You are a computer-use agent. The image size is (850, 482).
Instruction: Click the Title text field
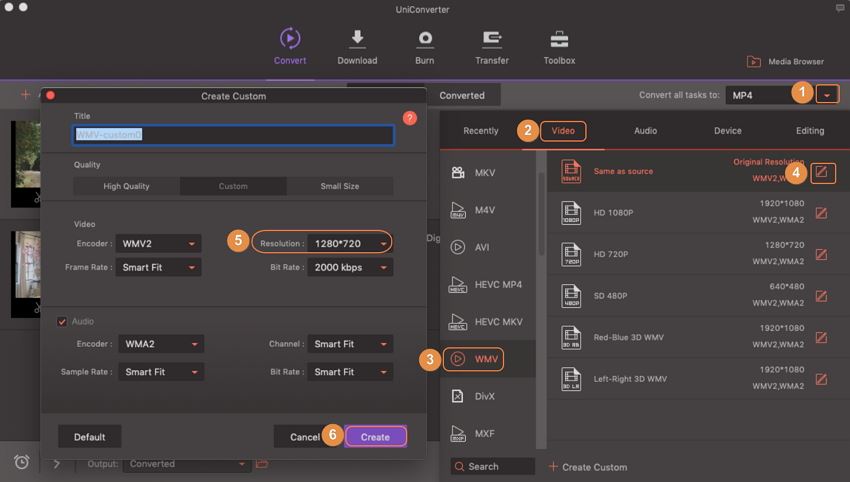[x=233, y=134]
